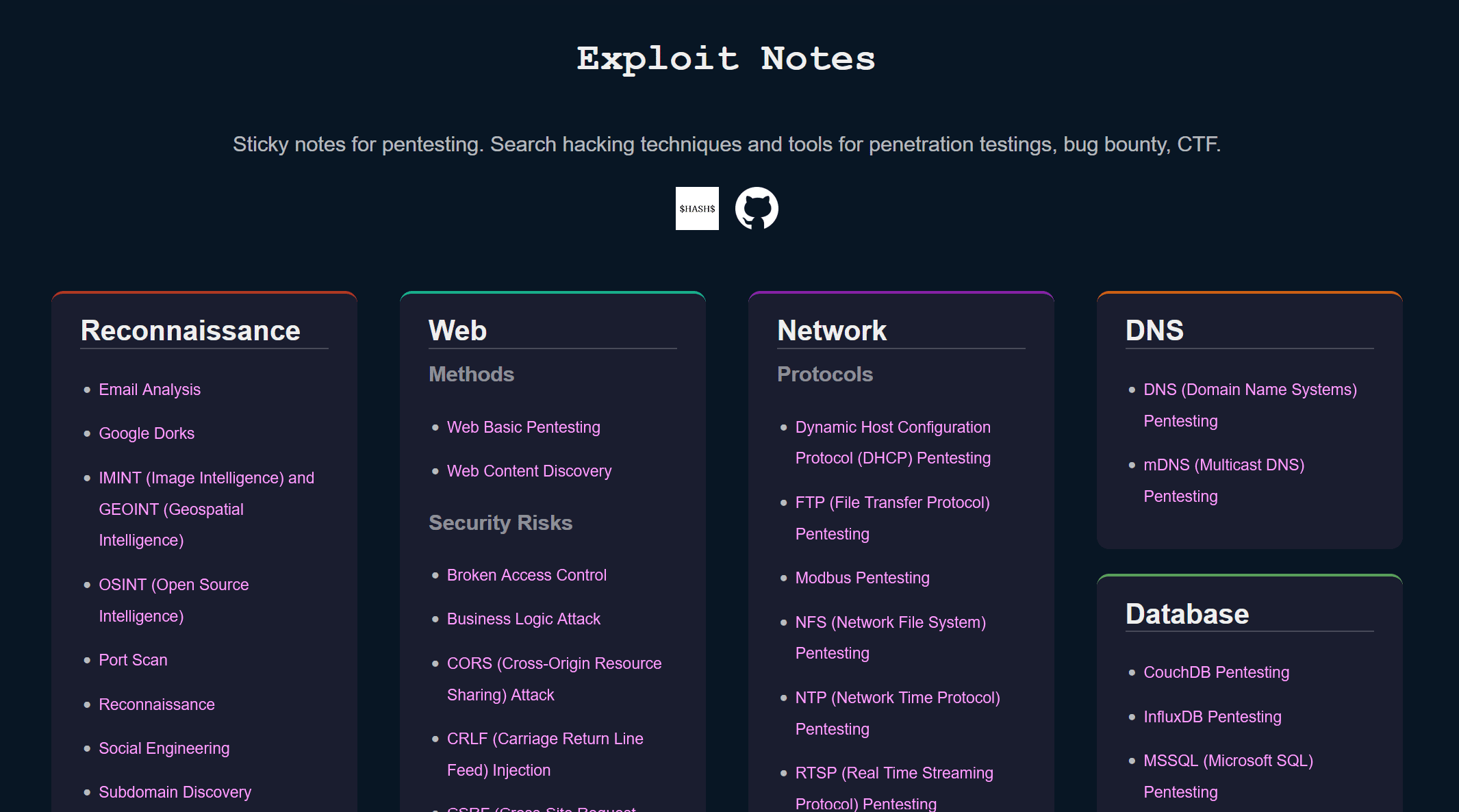Open the GitHub icon link

click(756, 208)
